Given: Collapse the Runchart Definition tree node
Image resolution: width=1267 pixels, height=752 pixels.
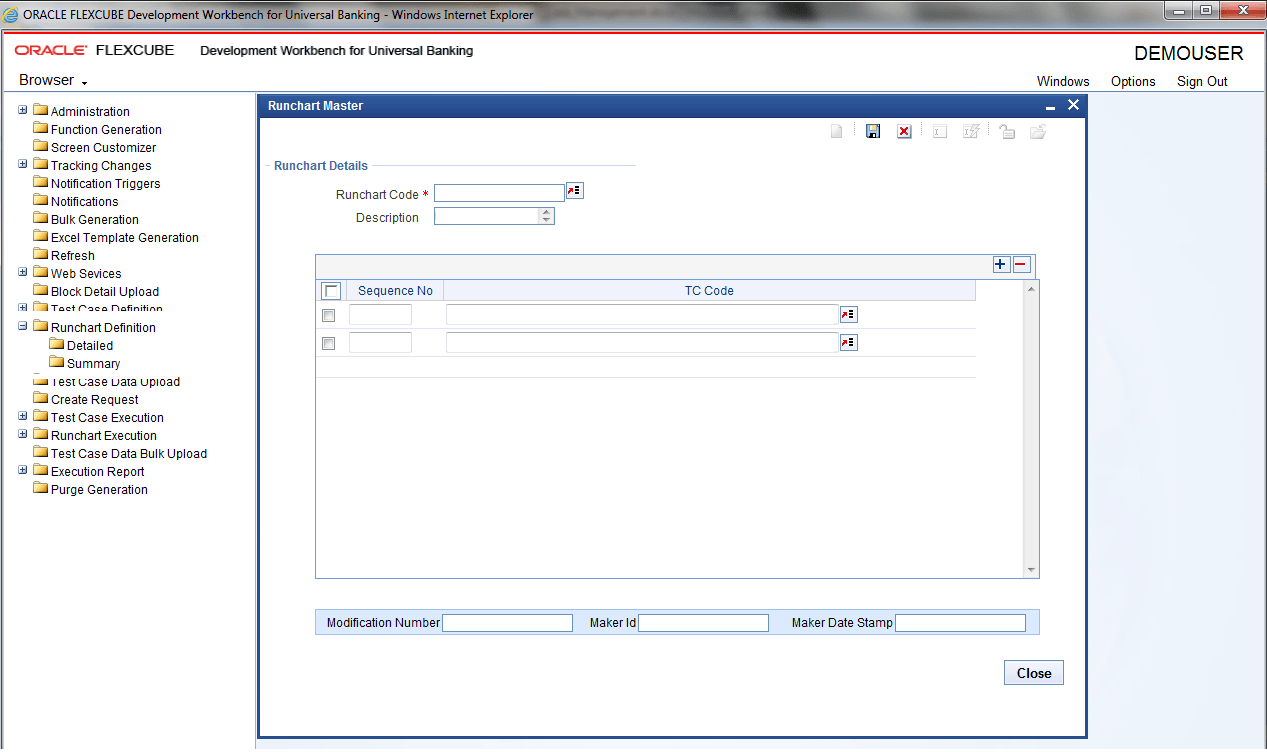Looking at the screenshot, I should coord(23,326).
